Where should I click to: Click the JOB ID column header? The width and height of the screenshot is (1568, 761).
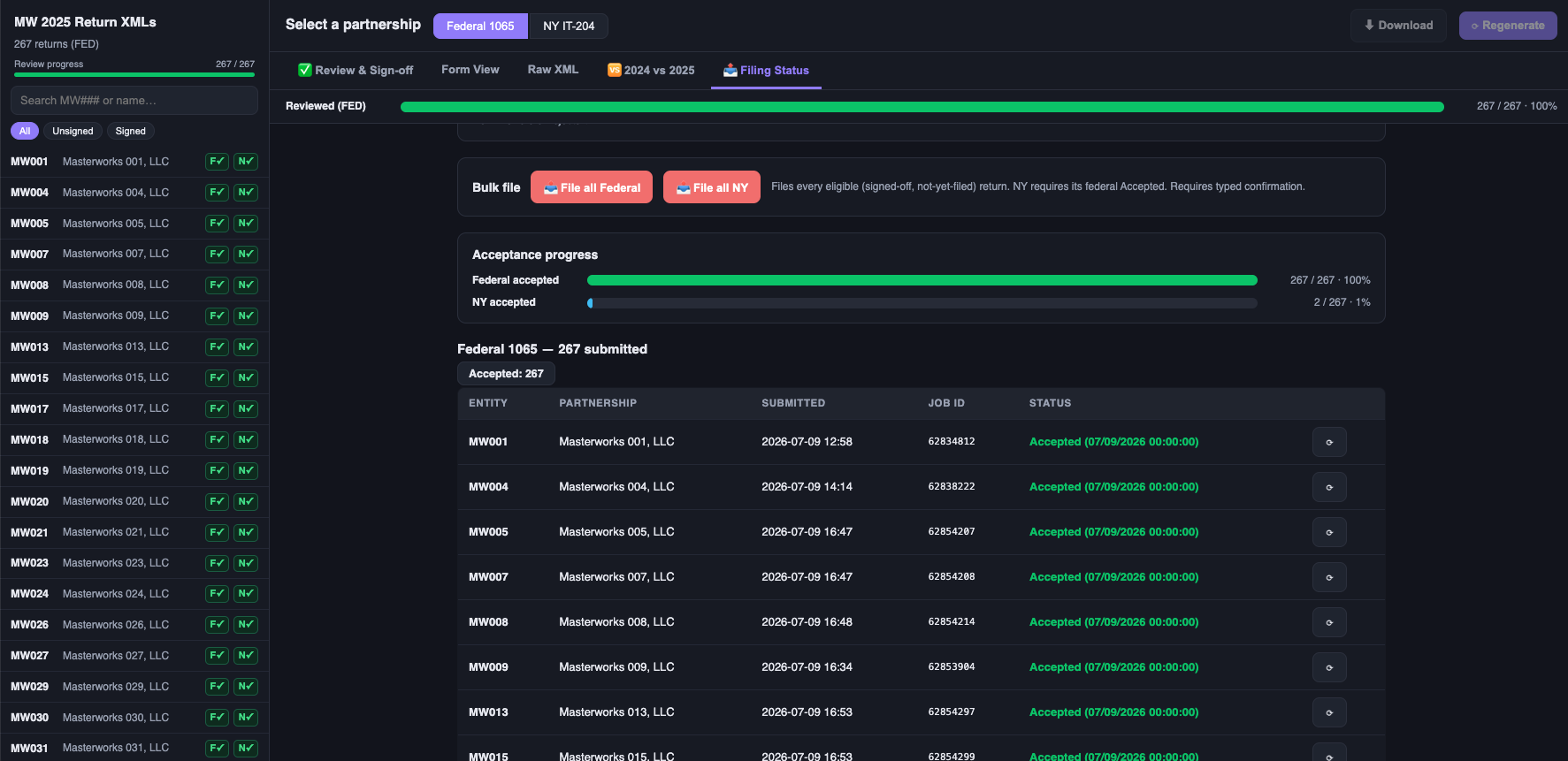tap(946, 403)
